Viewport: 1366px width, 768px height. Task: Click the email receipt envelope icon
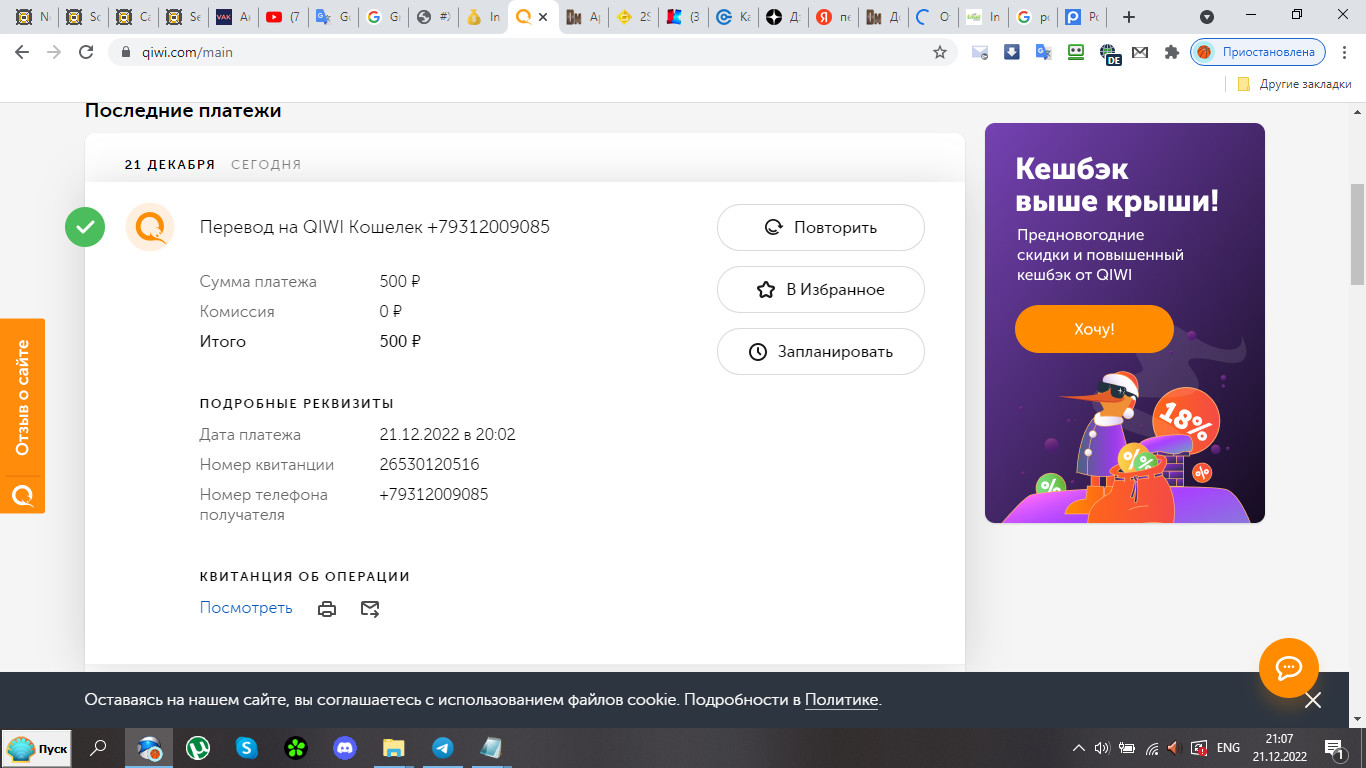pyautogui.click(x=370, y=609)
